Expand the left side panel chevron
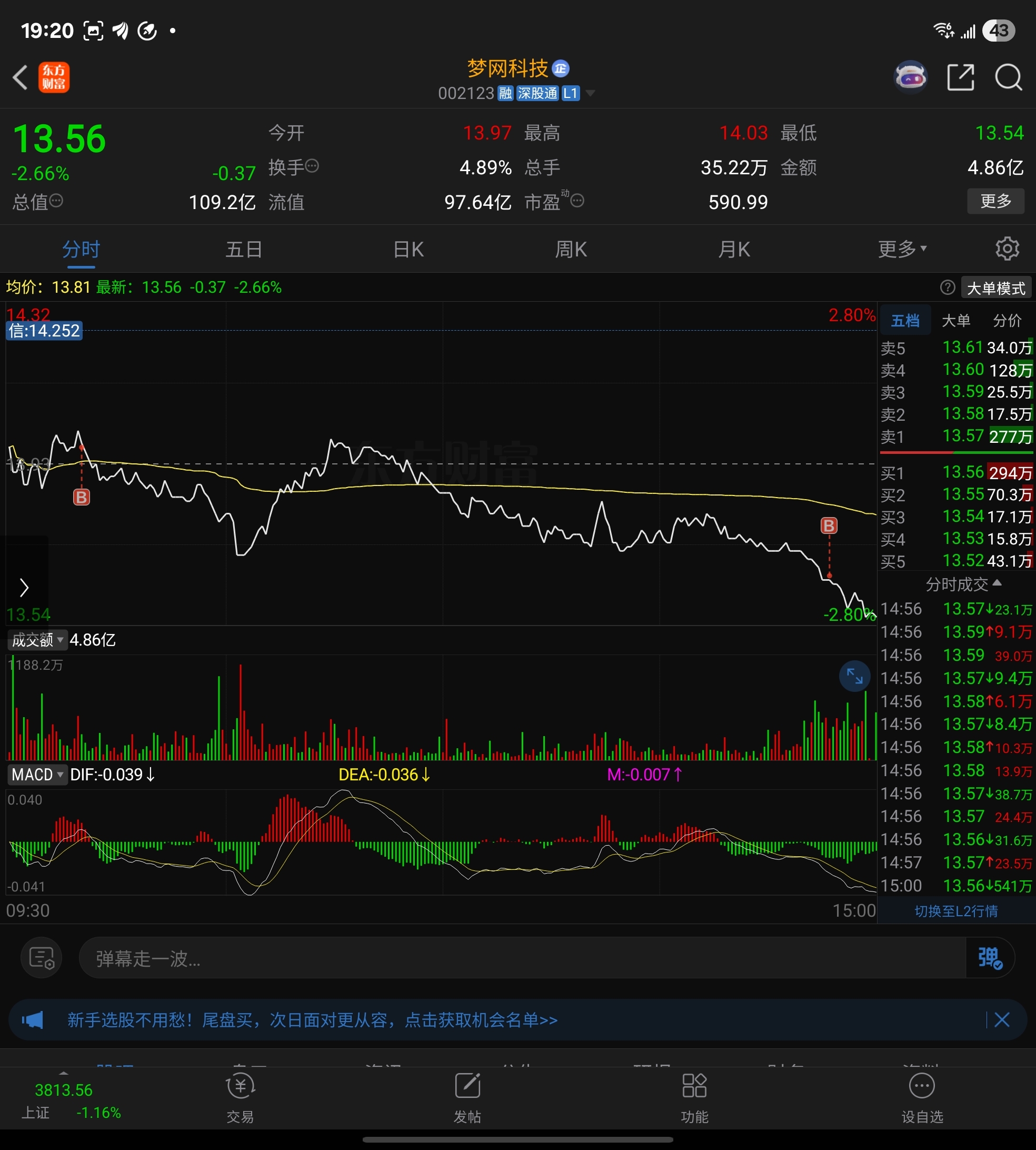The height and width of the screenshot is (1150, 1036). point(24,587)
